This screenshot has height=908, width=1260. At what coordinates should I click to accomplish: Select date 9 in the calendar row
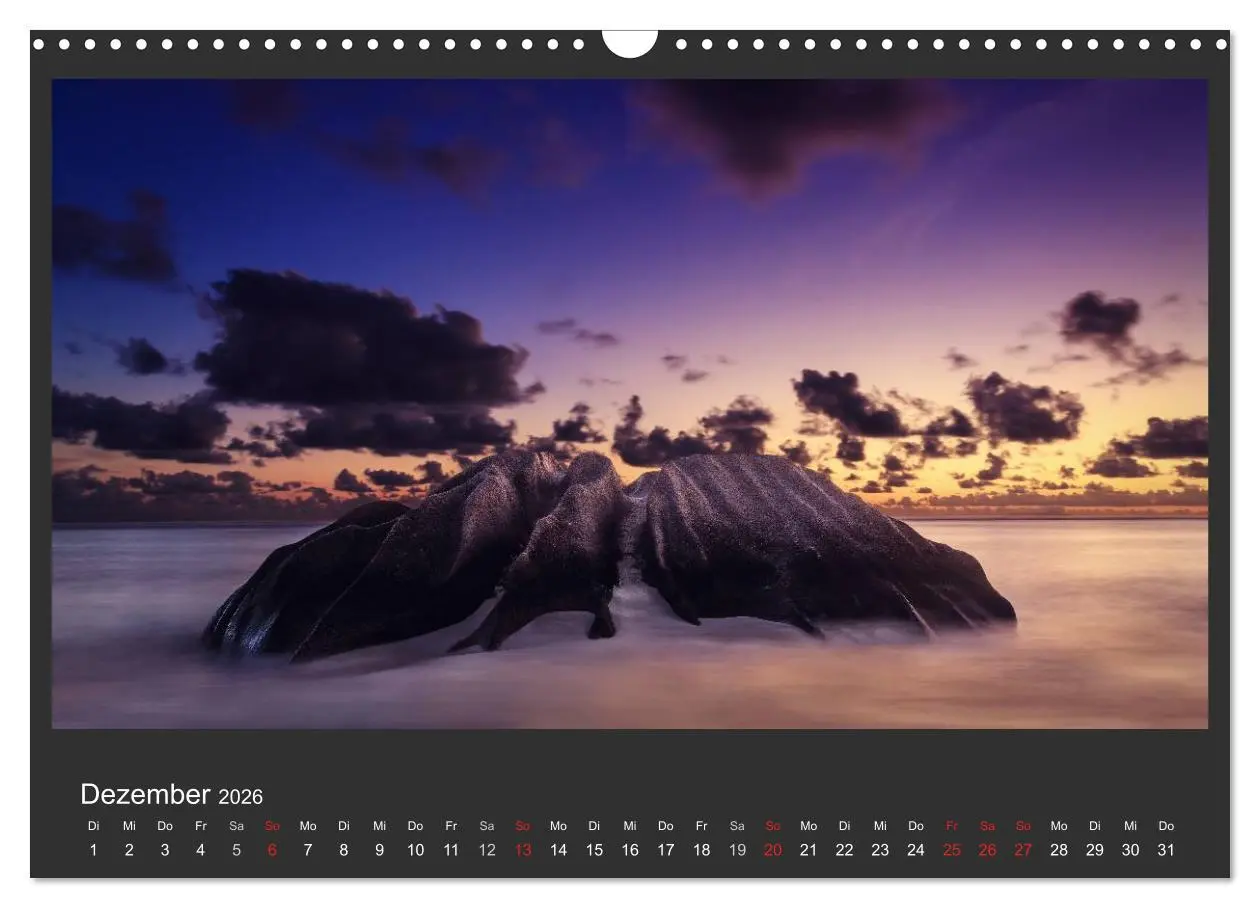pos(379,850)
